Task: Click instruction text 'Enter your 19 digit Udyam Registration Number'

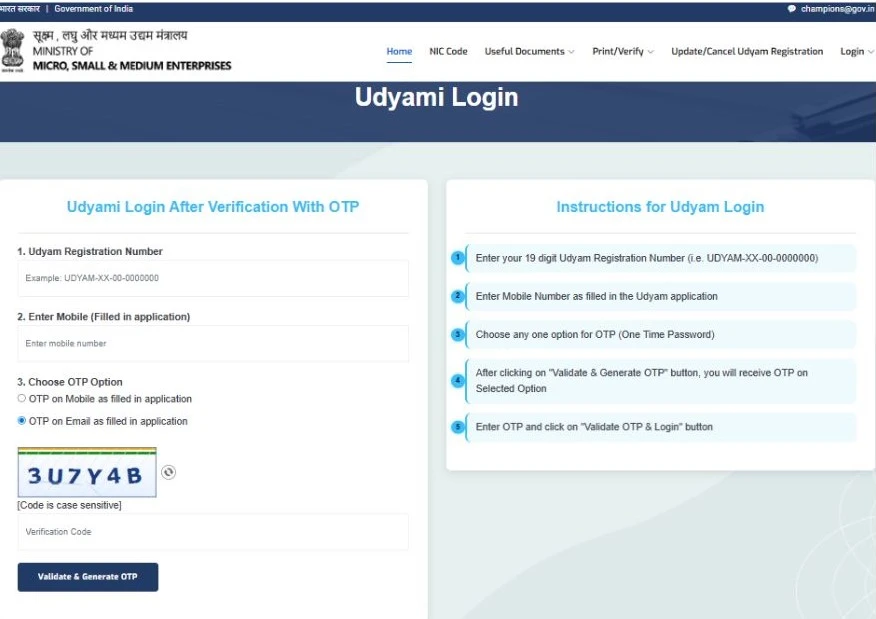Action: [x=646, y=258]
